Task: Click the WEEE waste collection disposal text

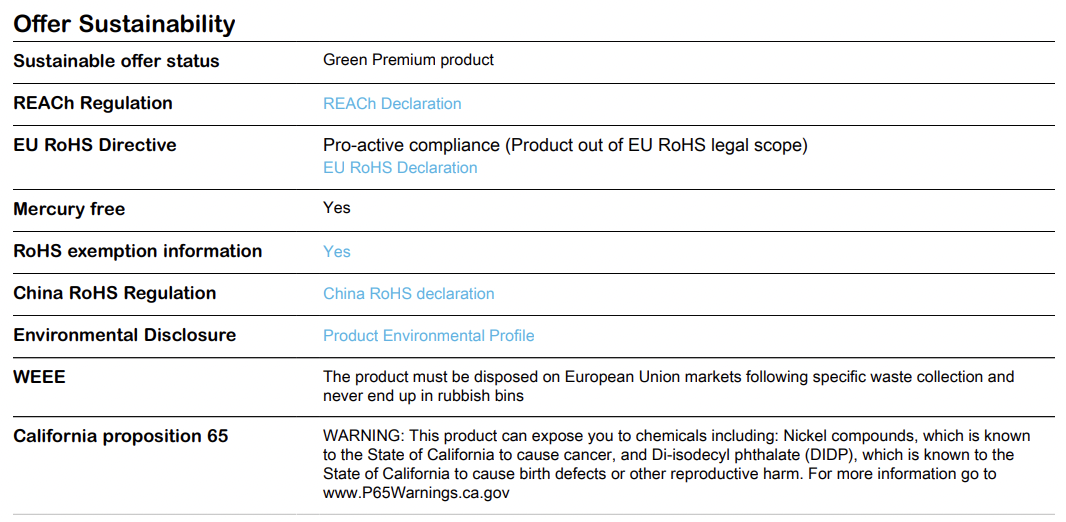Action: [x=668, y=386]
